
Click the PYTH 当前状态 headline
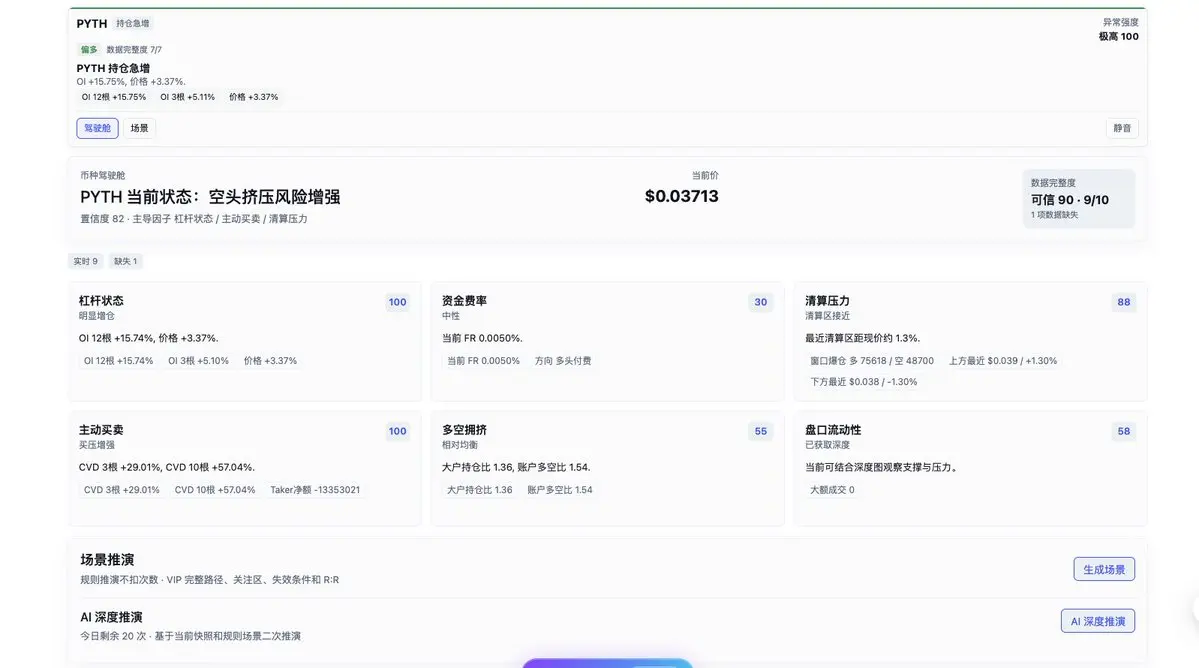coord(210,197)
